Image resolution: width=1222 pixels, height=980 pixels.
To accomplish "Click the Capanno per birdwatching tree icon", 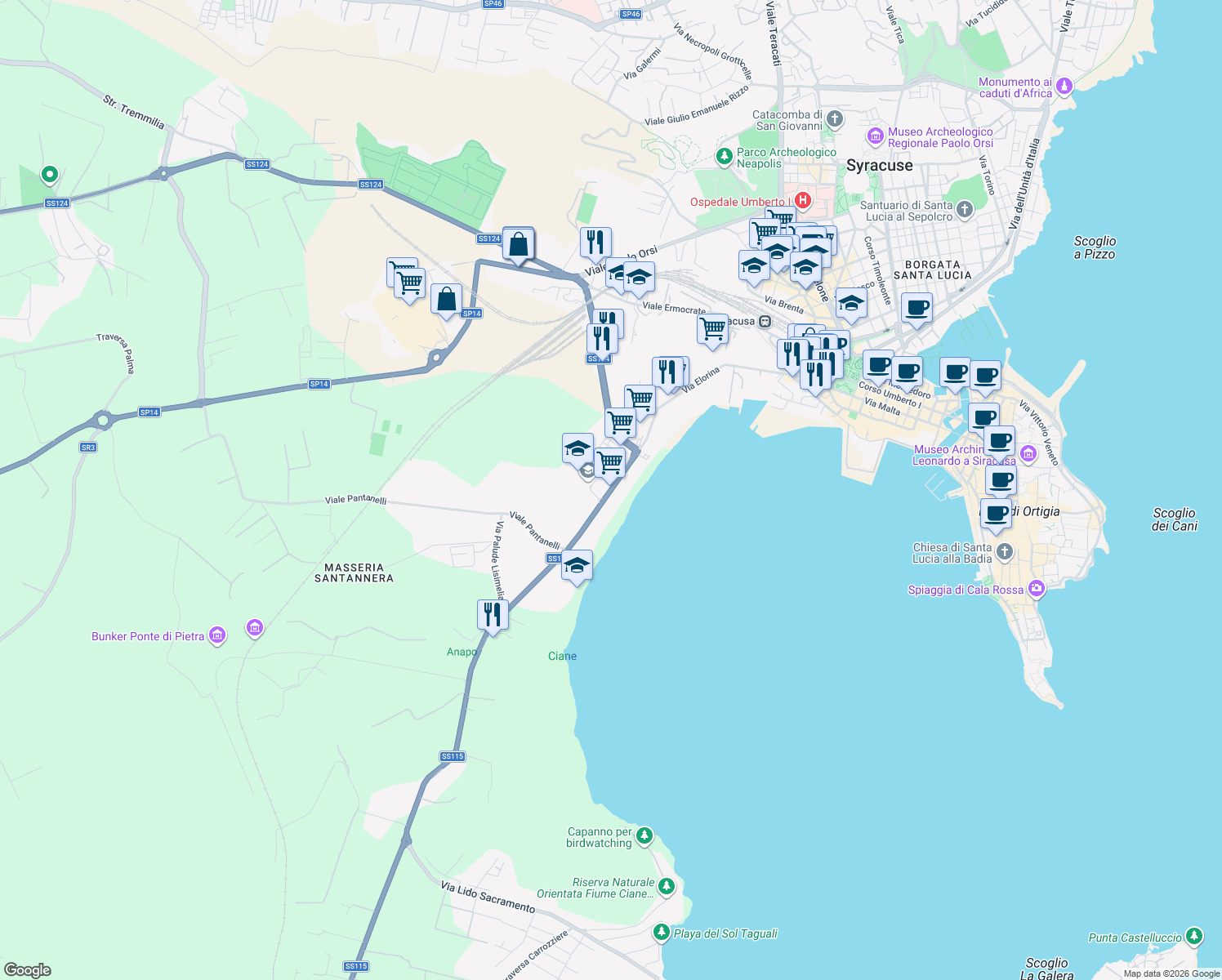I will tap(644, 835).
